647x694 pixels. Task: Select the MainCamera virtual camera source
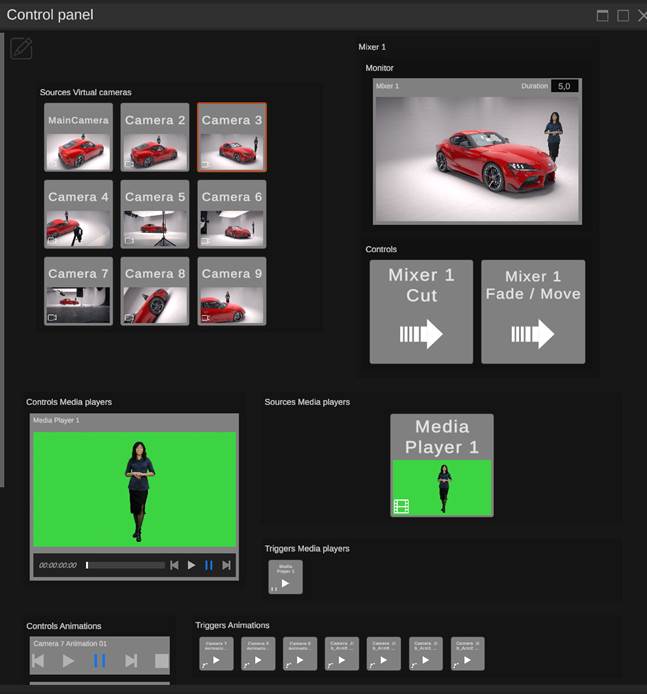coord(78,137)
